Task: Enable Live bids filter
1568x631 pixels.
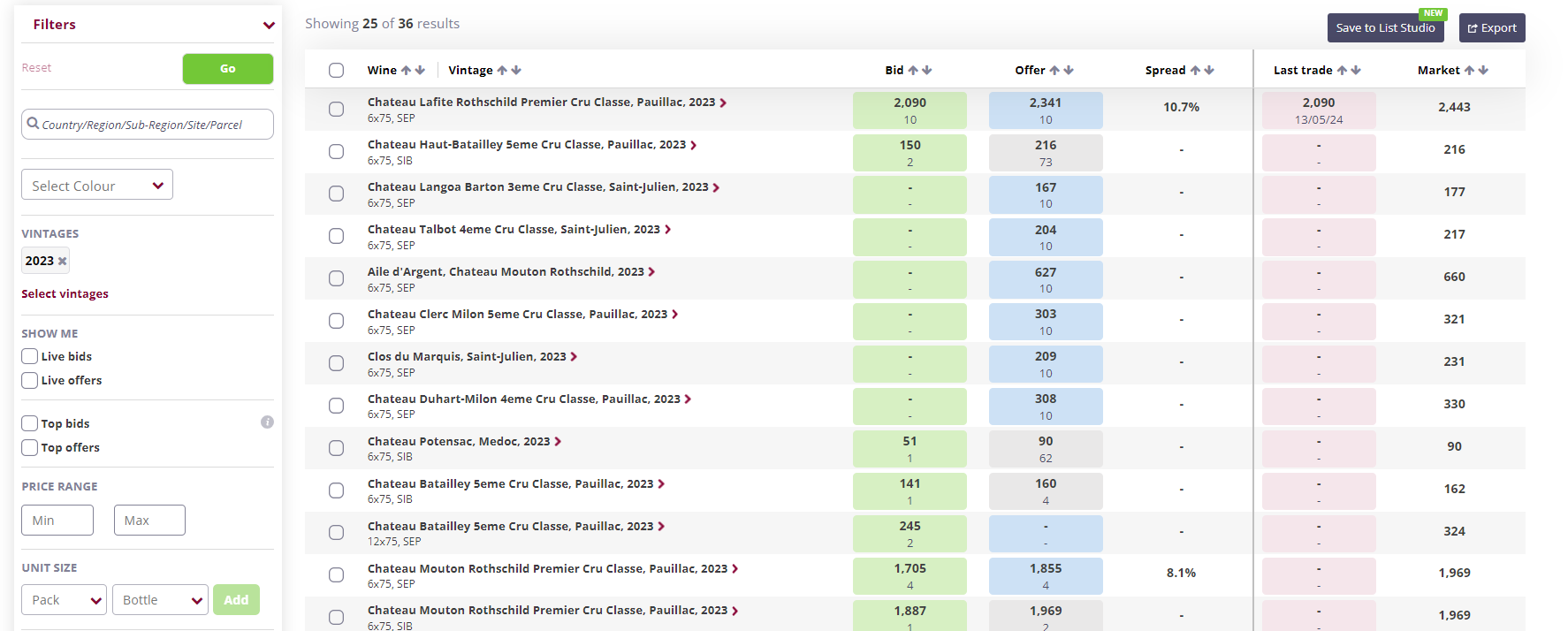Action: tap(30, 356)
